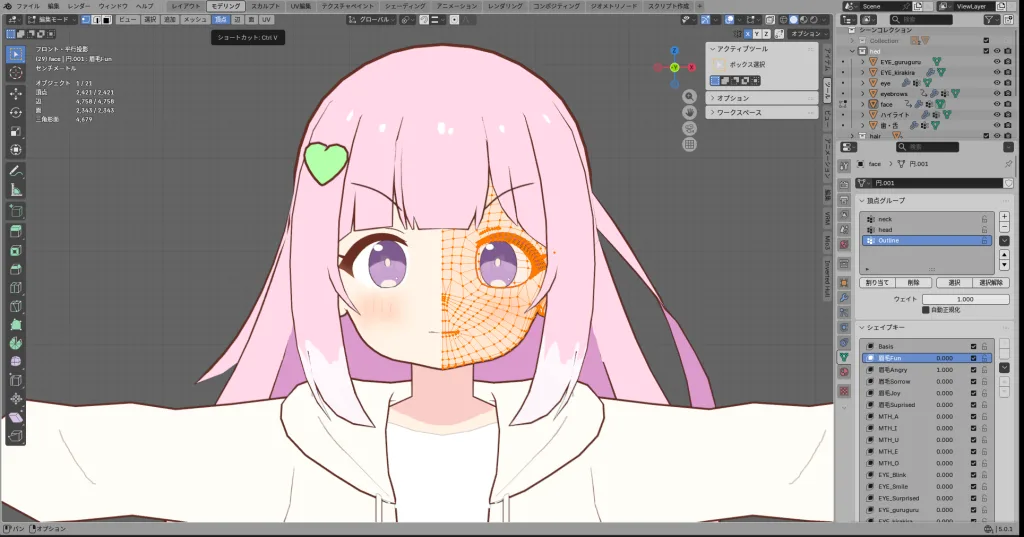The width and height of the screenshot is (1024, 537).
Task: Adjust the ウェイト slider value
Action: [x=965, y=299]
